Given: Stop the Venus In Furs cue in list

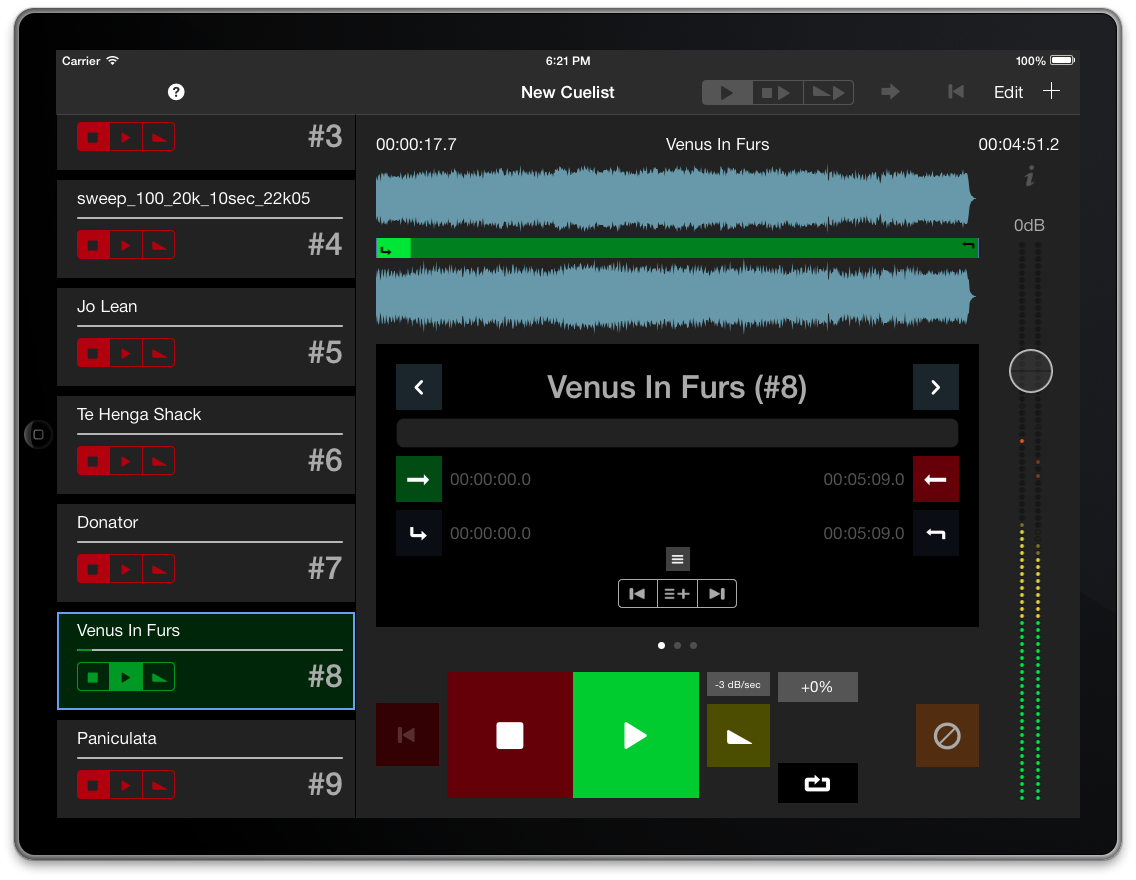Looking at the screenshot, I should click(x=93, y=677).
